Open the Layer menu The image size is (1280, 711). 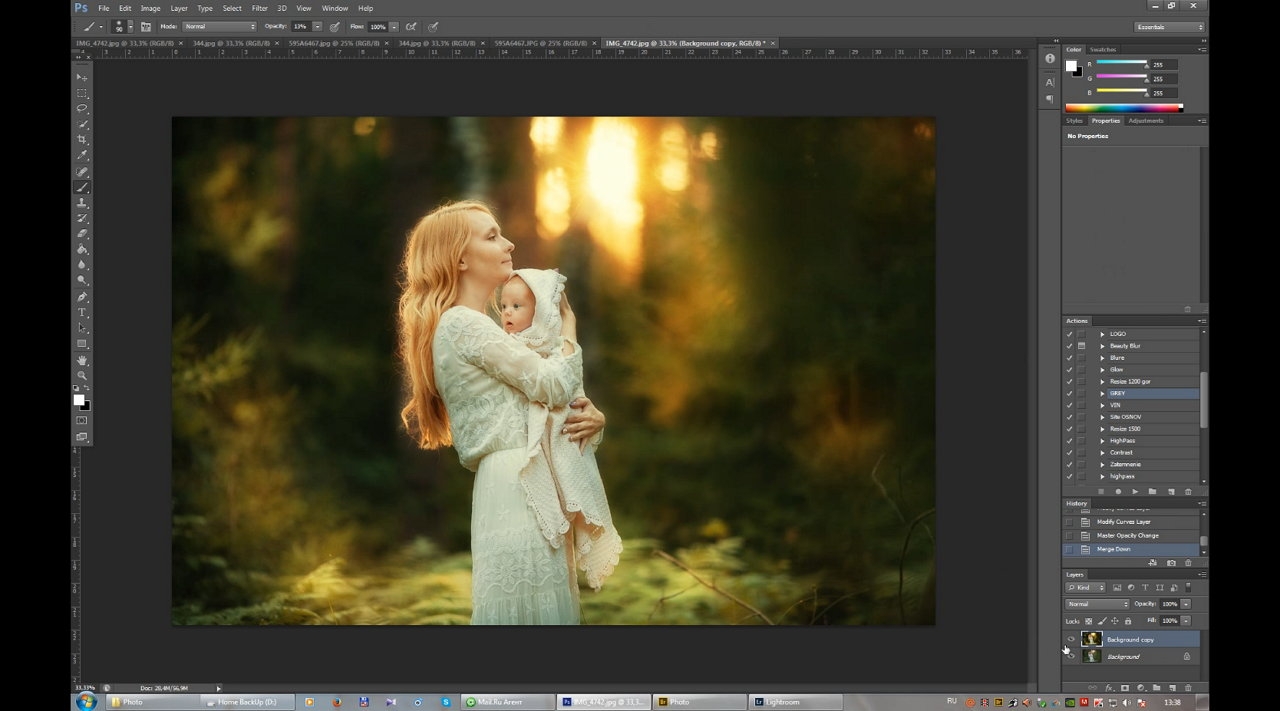point(179,8)
